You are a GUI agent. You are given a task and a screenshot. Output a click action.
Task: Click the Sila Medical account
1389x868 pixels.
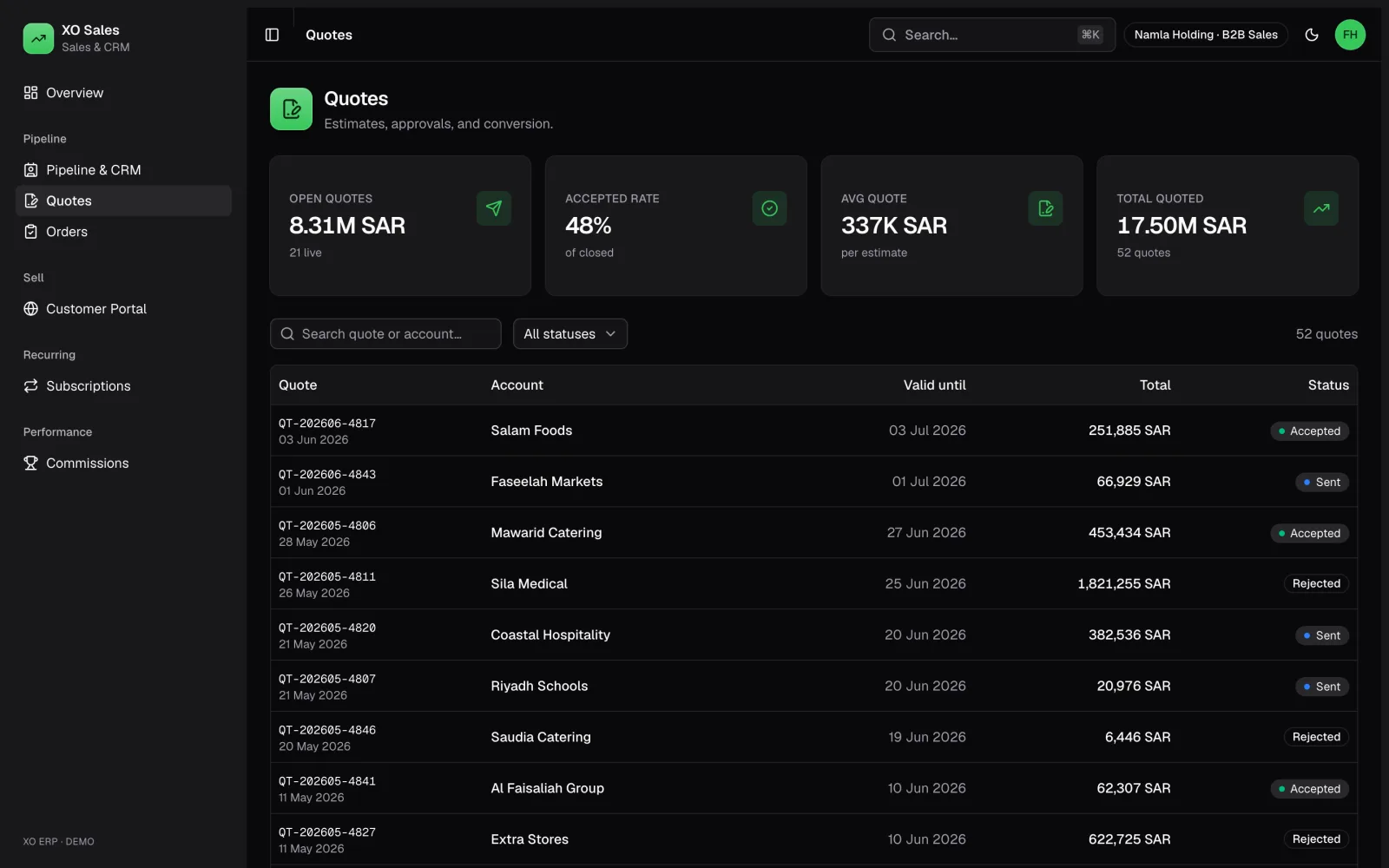[529, 584]
